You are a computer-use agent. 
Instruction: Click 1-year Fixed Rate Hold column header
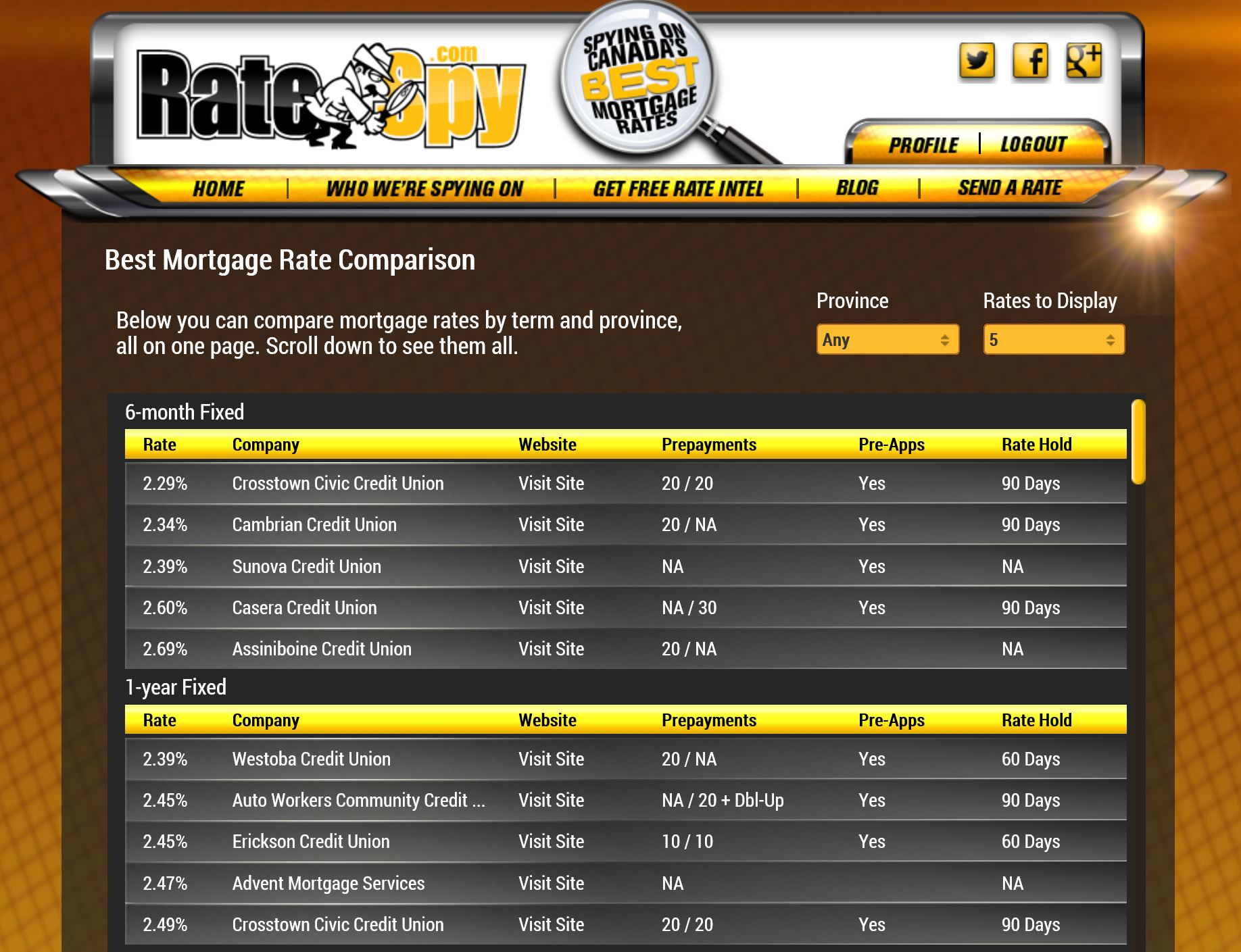pyautogui.click(x=1037, y=720)
